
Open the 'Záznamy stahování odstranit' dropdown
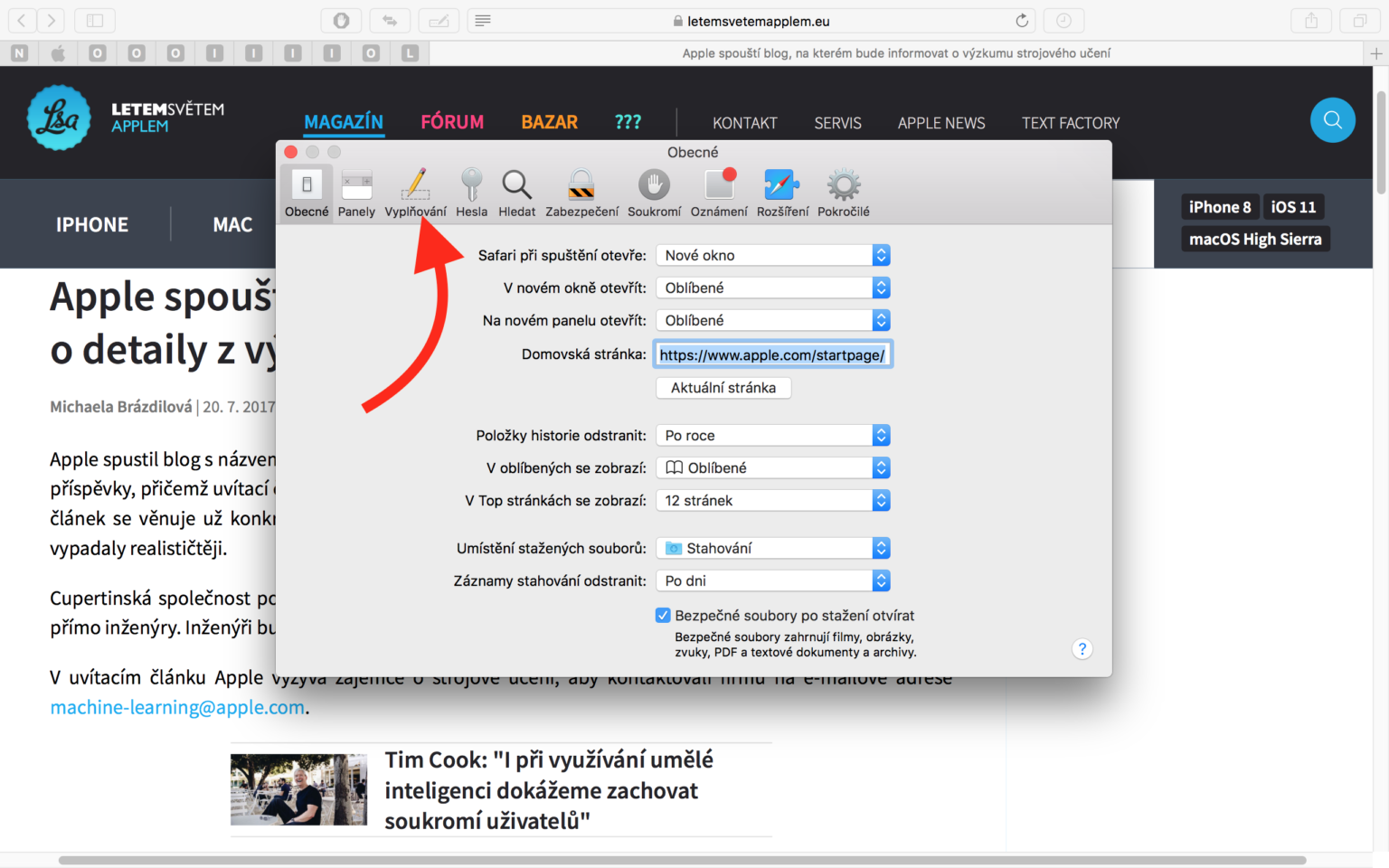(773, 581)
